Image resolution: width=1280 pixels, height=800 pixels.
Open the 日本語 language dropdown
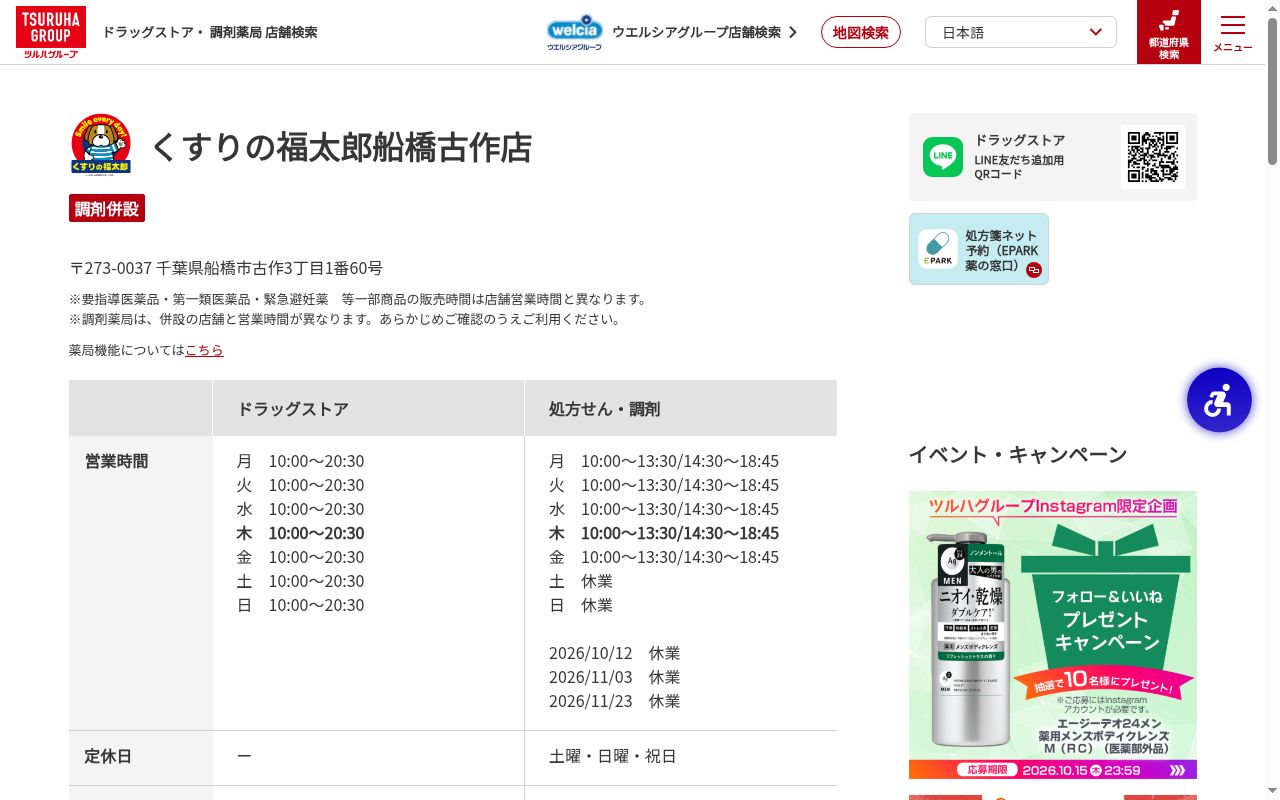[x=1021, y=32]
